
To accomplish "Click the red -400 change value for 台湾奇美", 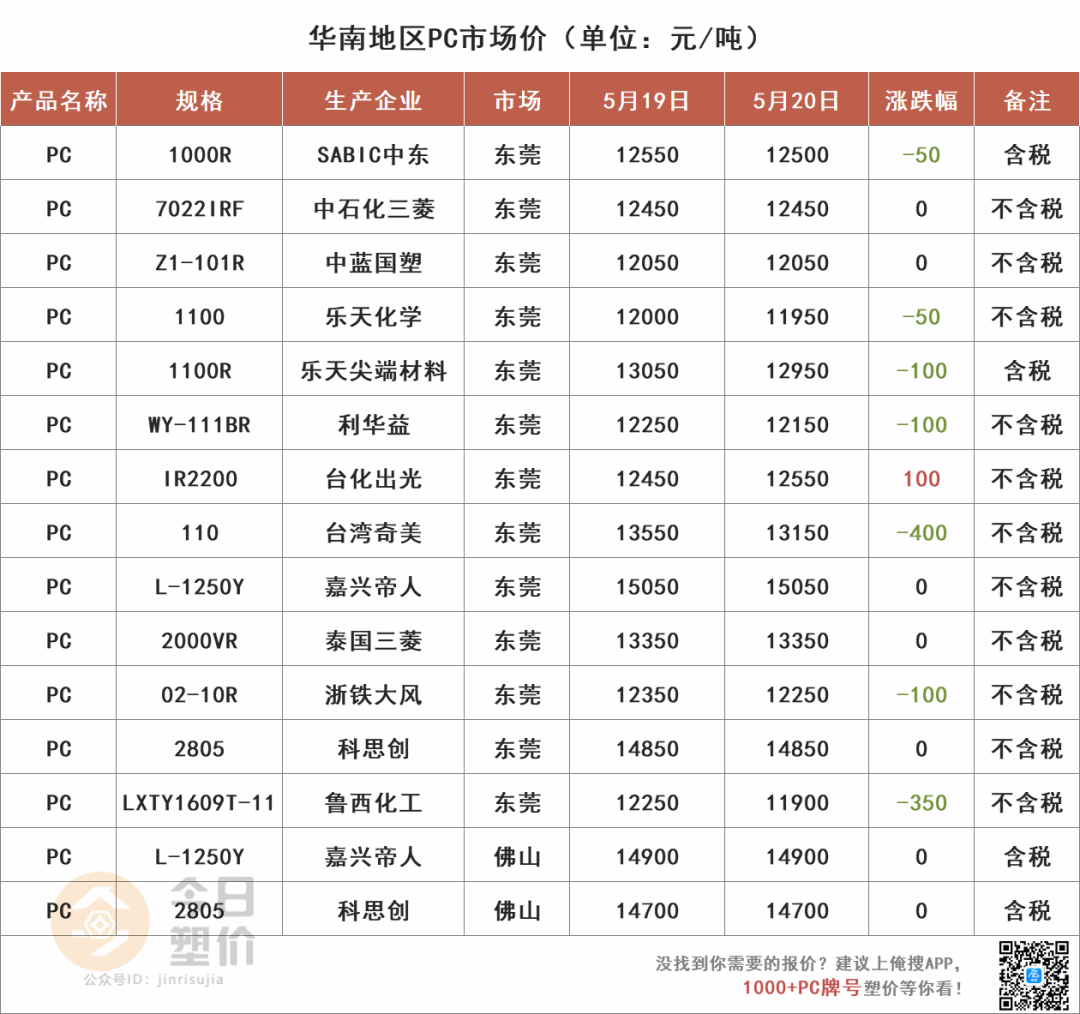I will coord(920,533).
